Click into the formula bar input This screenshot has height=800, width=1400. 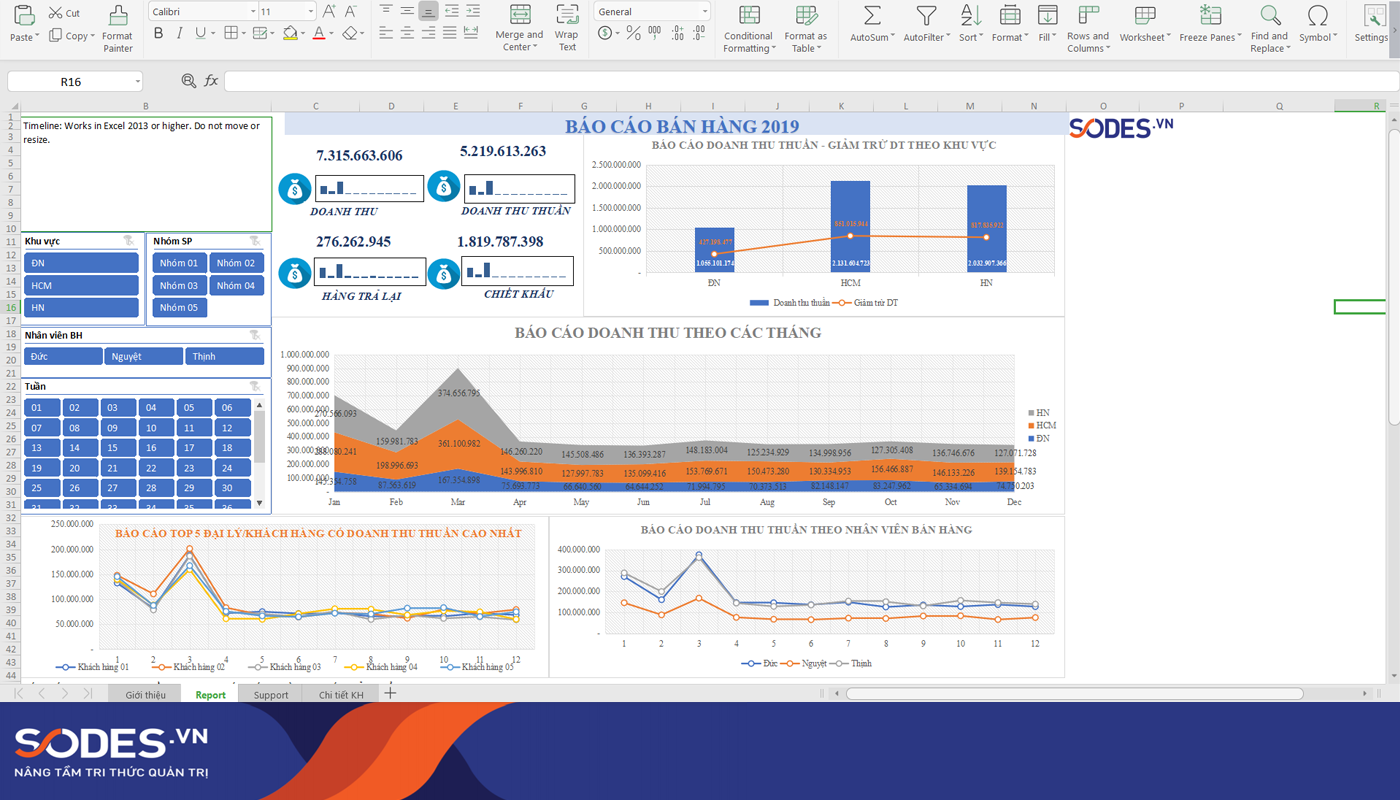(x=800, y=81)
